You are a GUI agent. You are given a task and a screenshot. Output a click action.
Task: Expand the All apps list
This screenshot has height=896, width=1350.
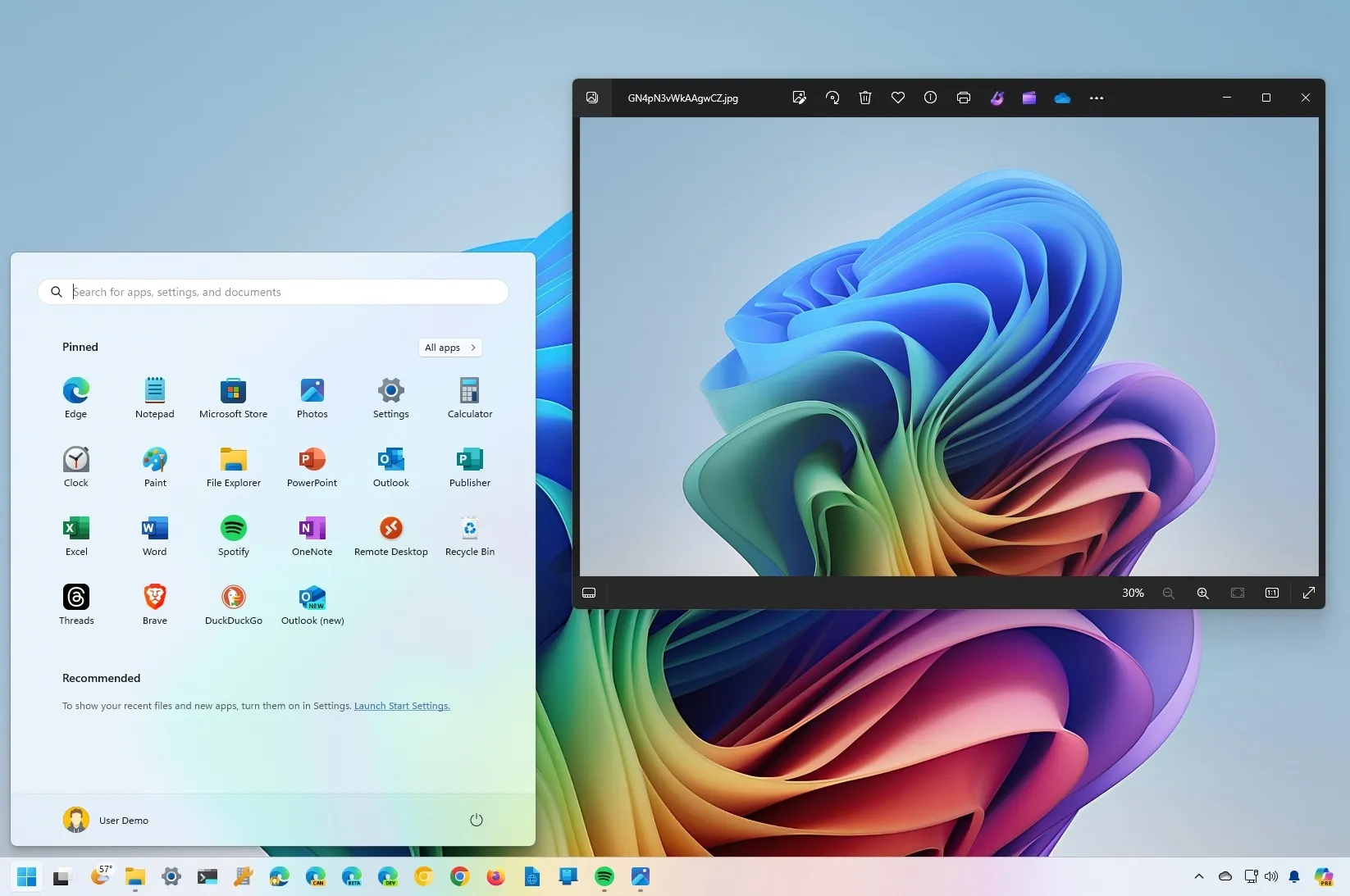click(x=449, y=348)
